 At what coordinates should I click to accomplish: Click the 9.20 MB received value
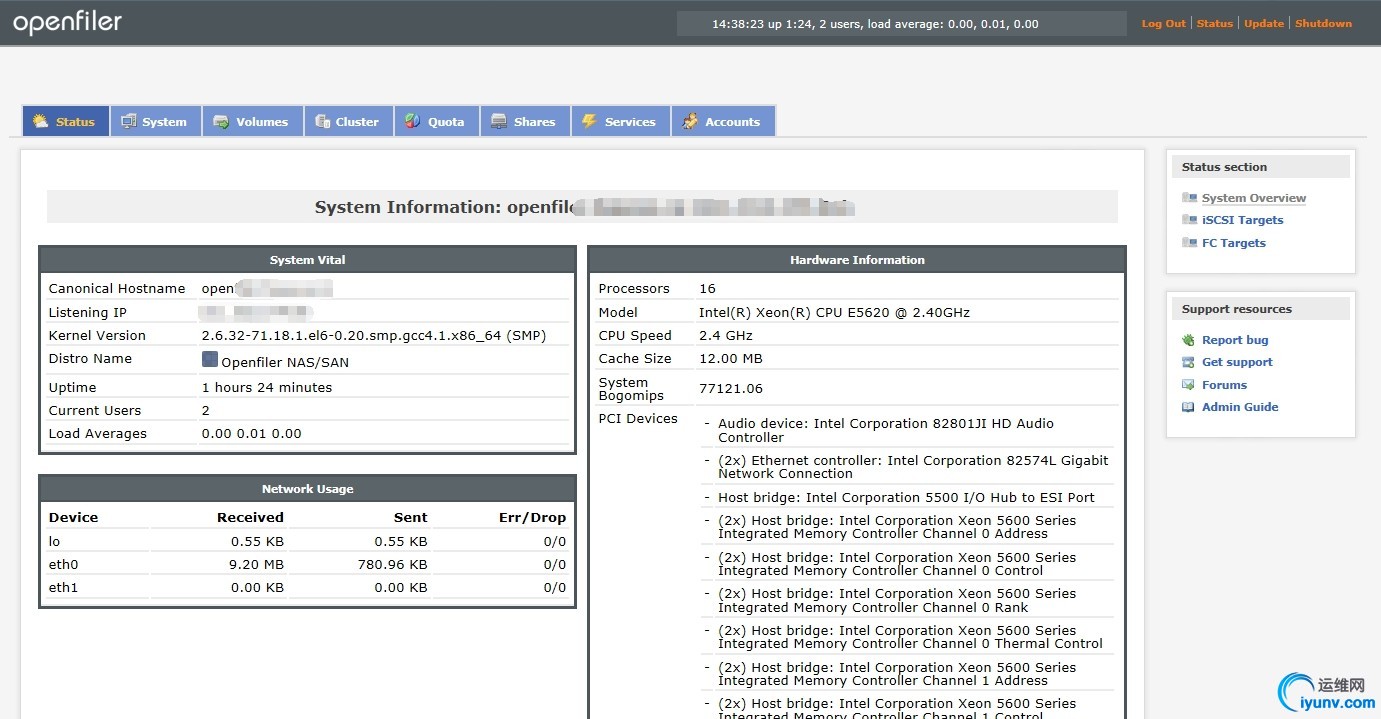point(256,565)
